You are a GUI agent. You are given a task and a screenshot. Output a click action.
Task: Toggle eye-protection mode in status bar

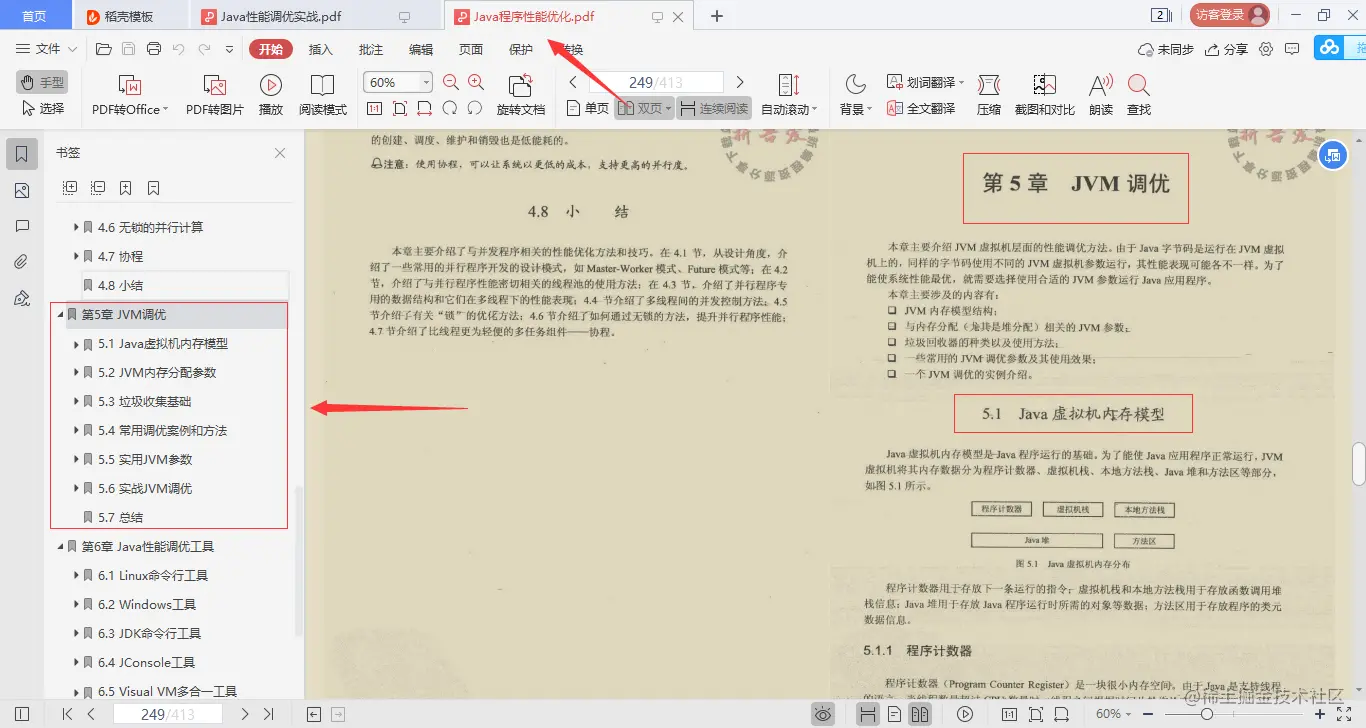click(822, 713)
